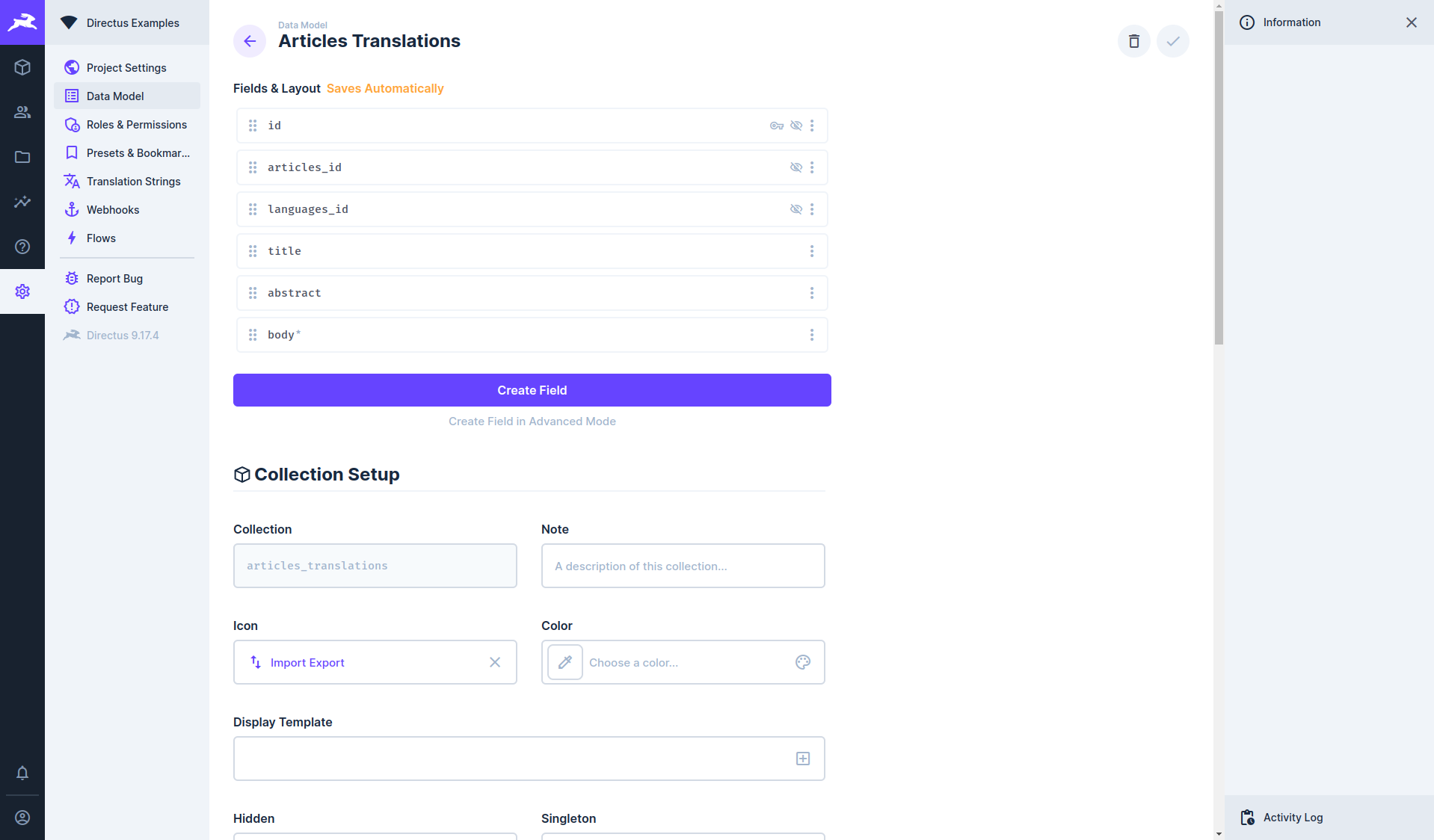Viewport: 1434px width, 840px height.
Task: Open the Insights module
Action: click(x=22, y=202)
